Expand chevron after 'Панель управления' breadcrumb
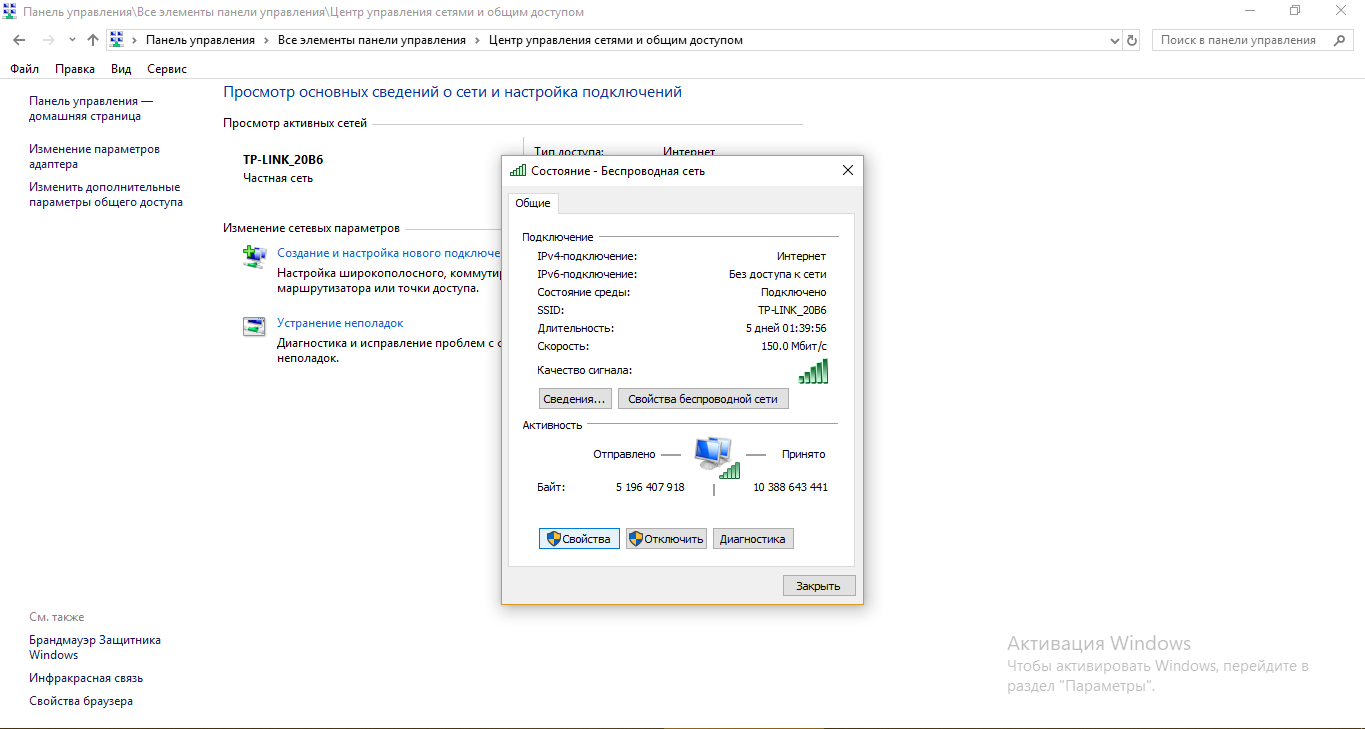Screen dimensions: 1365x729 [x=266, y=40]
